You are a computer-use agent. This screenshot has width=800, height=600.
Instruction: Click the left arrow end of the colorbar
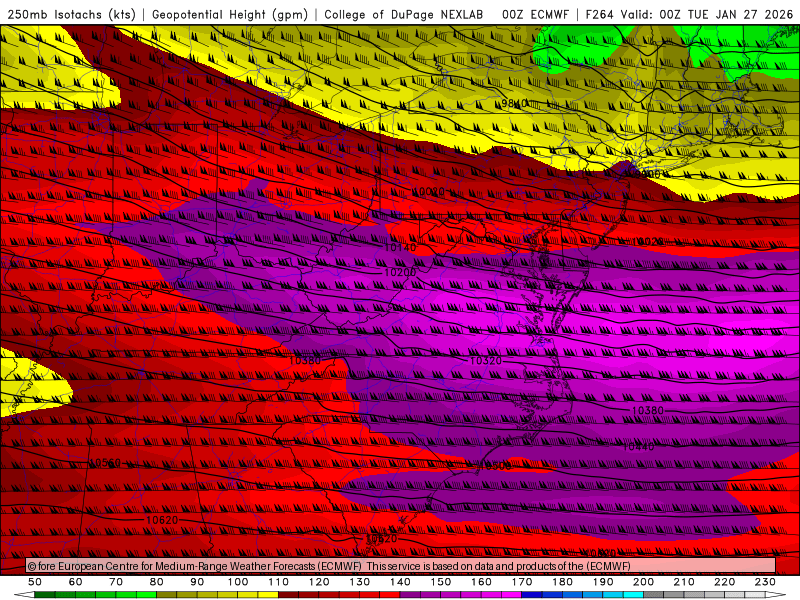point(24,594)
